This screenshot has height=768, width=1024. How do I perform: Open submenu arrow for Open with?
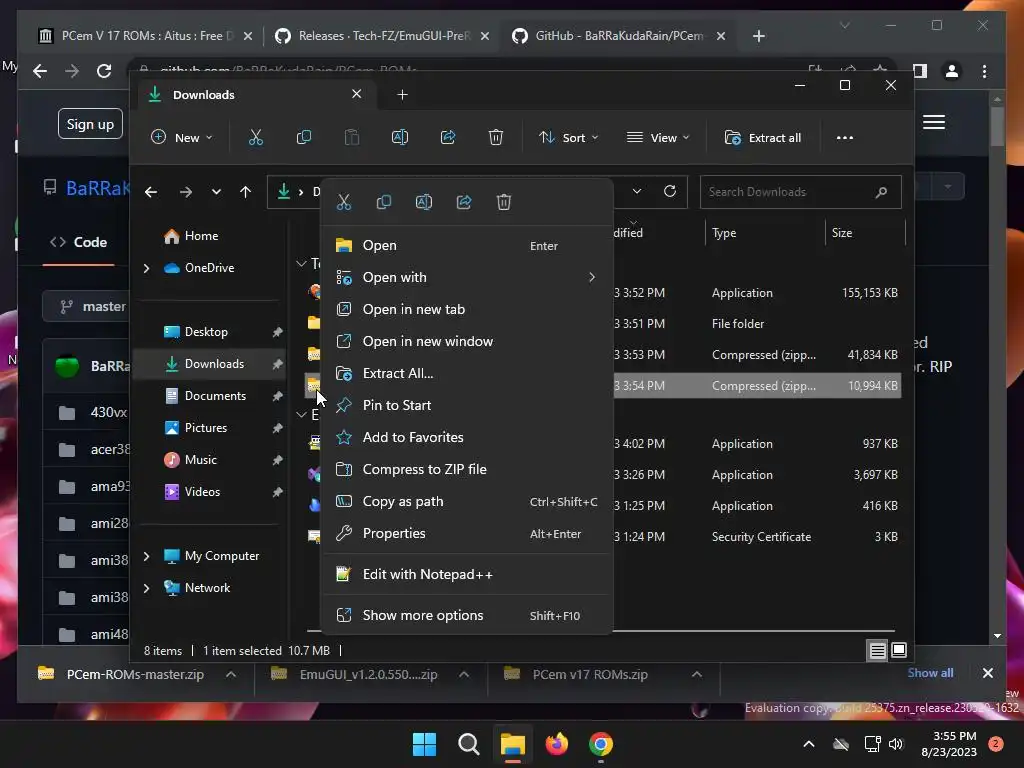coord(592,278)
